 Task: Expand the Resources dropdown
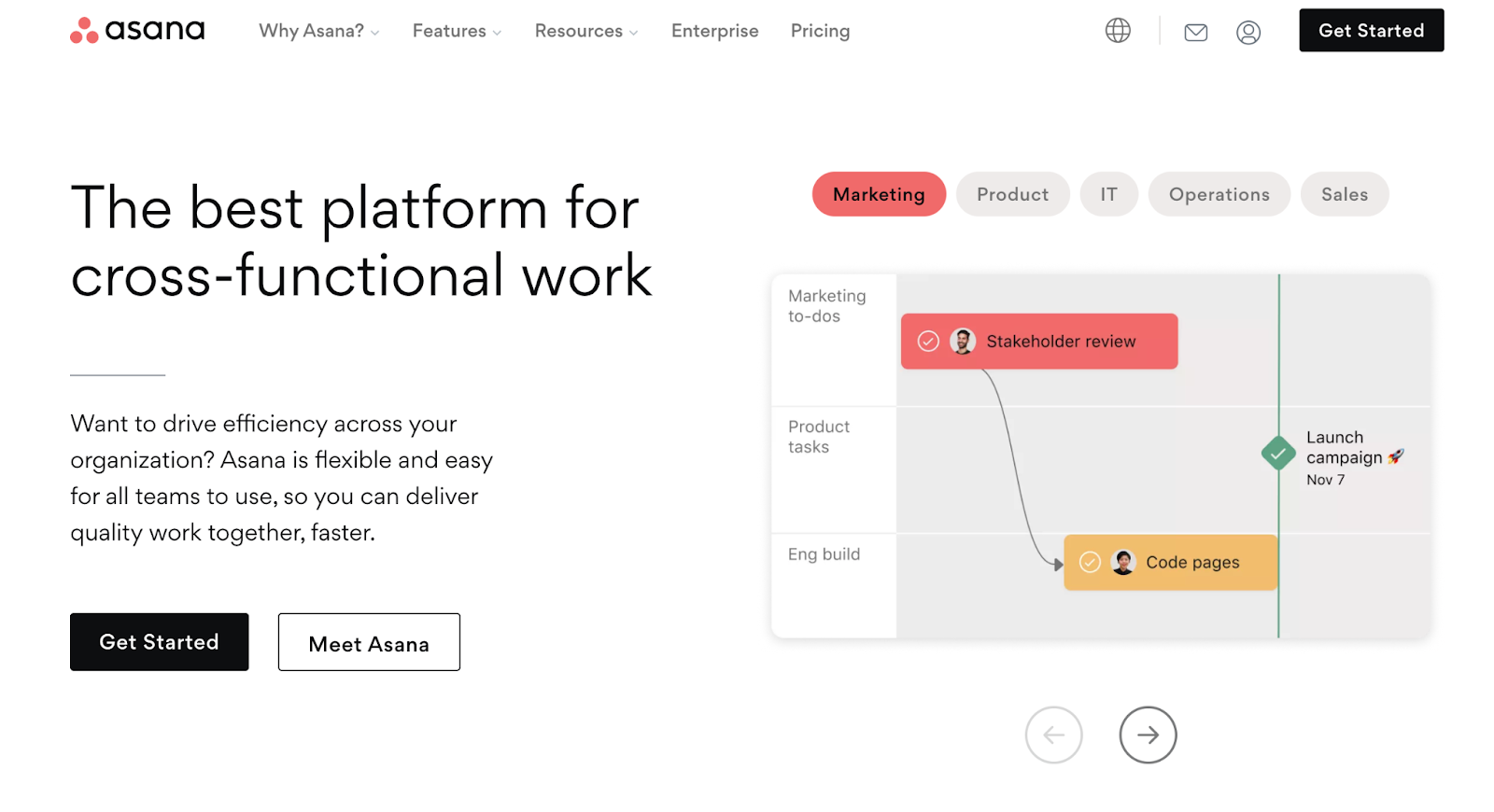coord(586,31)
